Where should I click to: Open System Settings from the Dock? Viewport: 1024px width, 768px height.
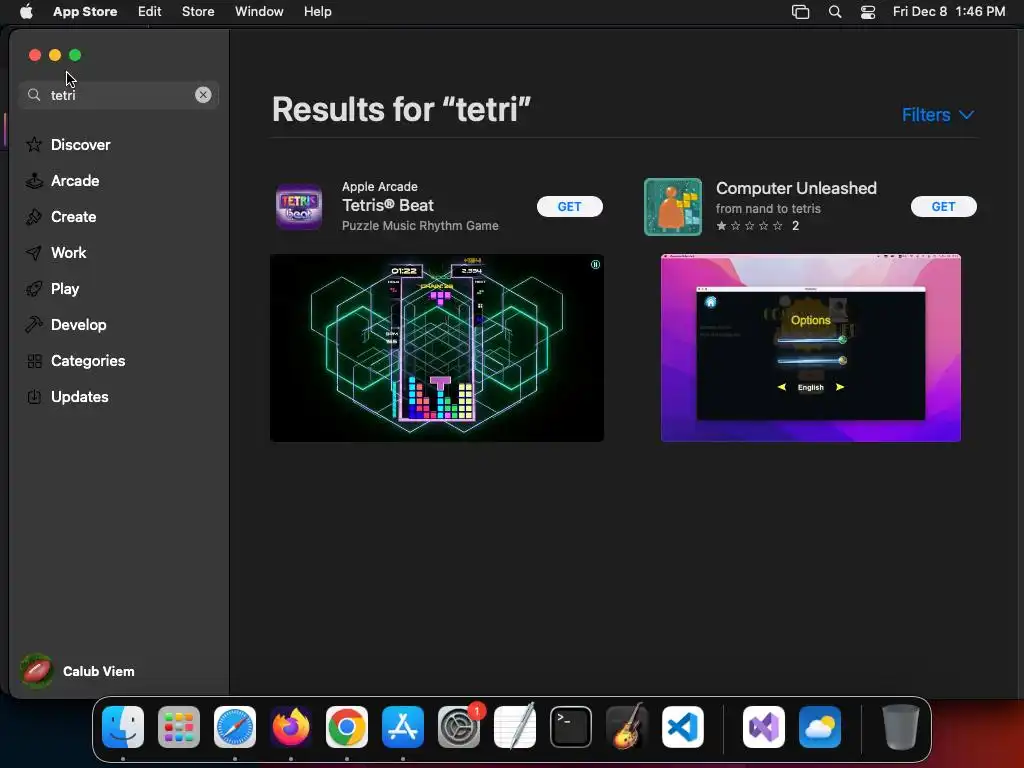pos(458,727)
